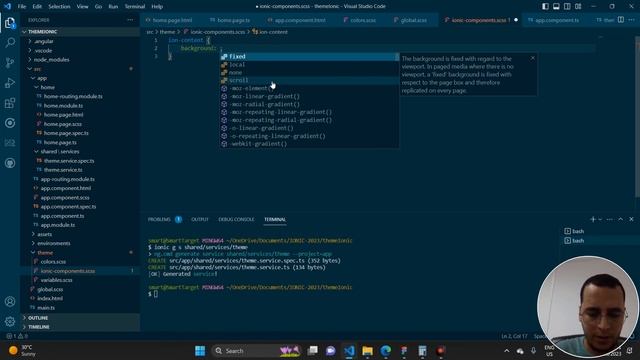The height and width of the screenshot is (360, 640).
Task: Switch to Output panel tab
Action: (x=200, y=220)
